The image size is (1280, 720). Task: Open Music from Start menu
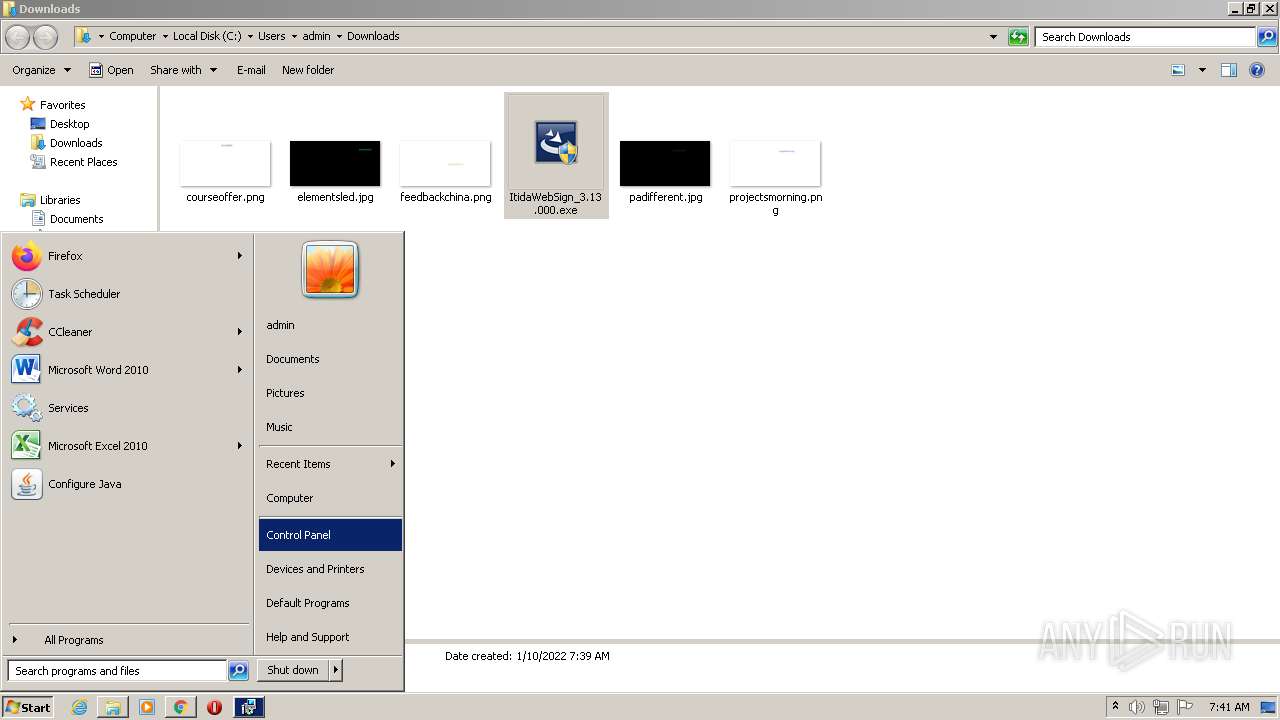click(330, 427)
